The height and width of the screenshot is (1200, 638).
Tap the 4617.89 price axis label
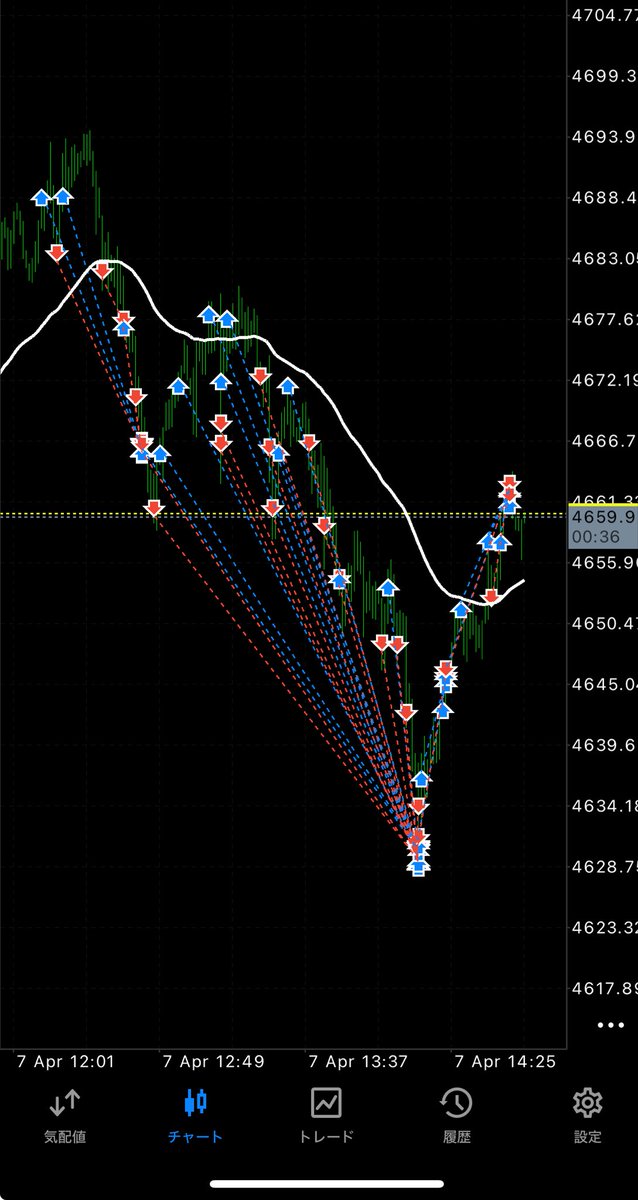tap(603, 989)
